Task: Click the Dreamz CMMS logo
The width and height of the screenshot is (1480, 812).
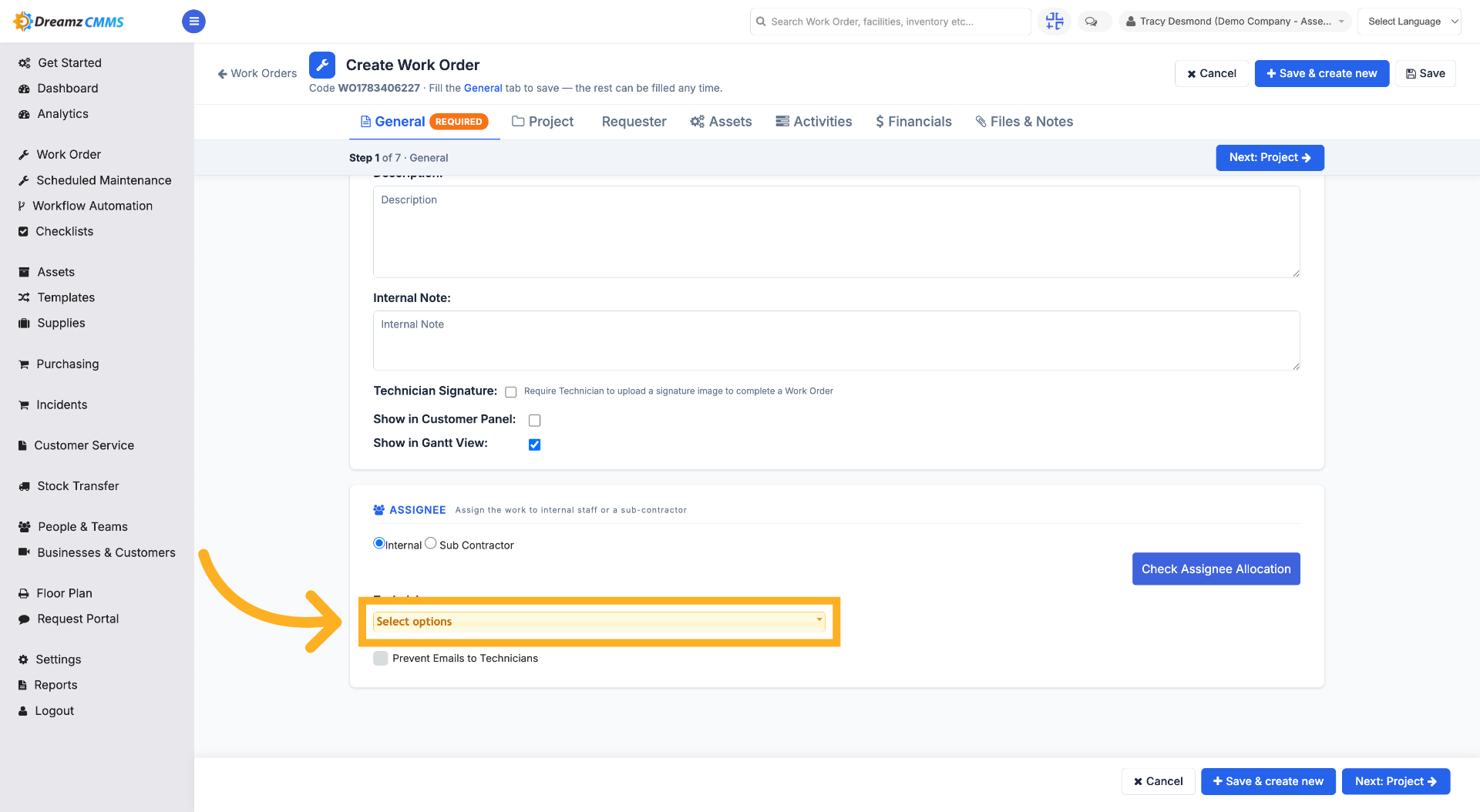Action: 69,22
